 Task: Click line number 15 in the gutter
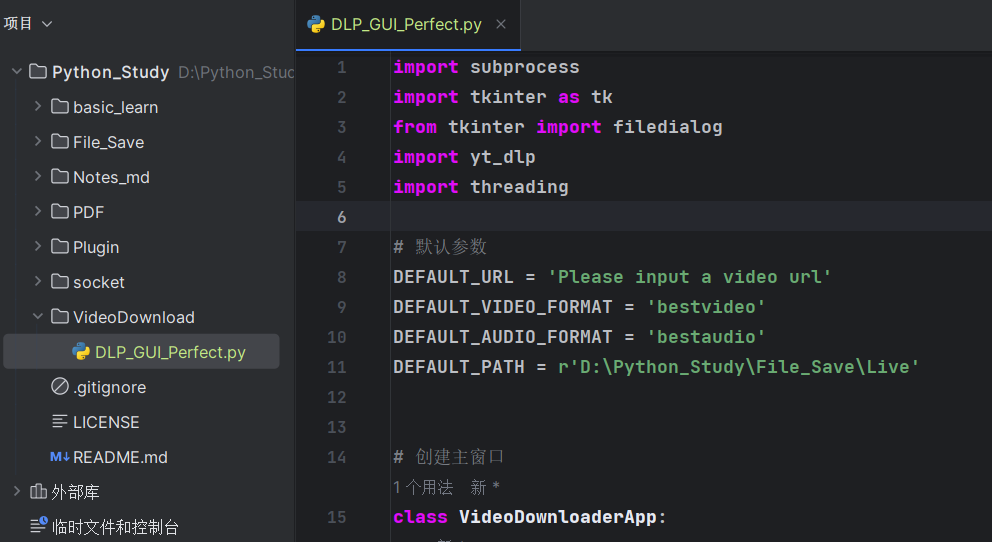click(337, 517)
